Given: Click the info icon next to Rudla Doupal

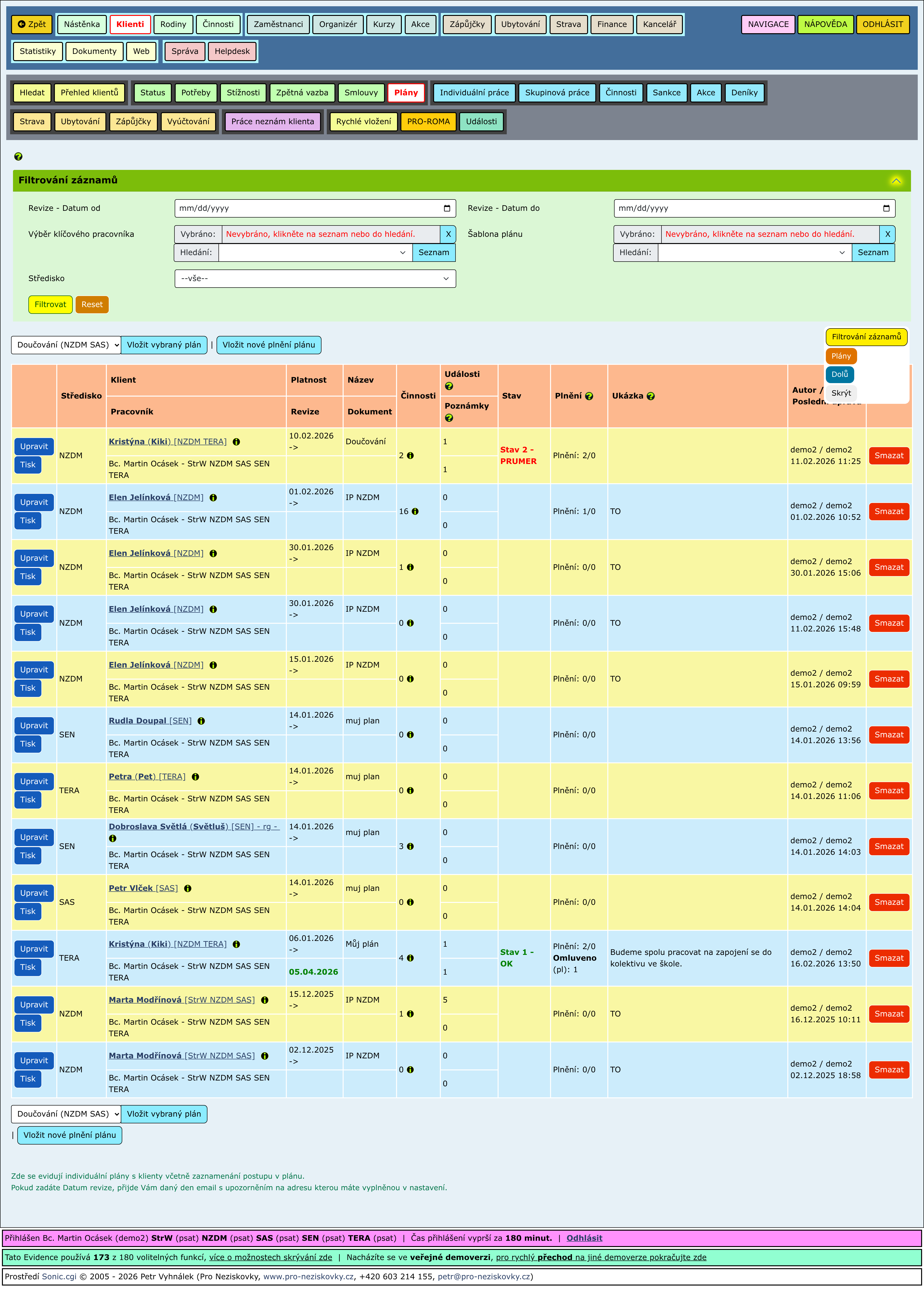Looking at the screenshot, I should point(201,721).
